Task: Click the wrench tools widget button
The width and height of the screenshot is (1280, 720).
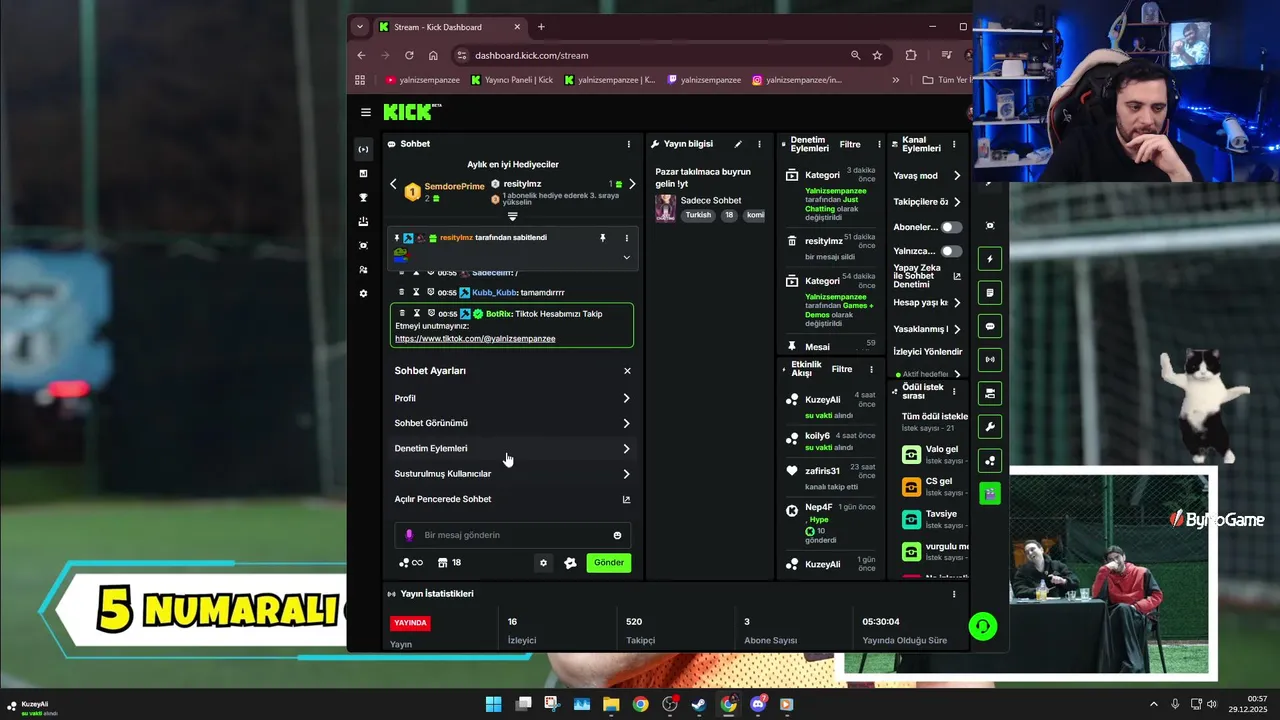Action: coord(990,427)
